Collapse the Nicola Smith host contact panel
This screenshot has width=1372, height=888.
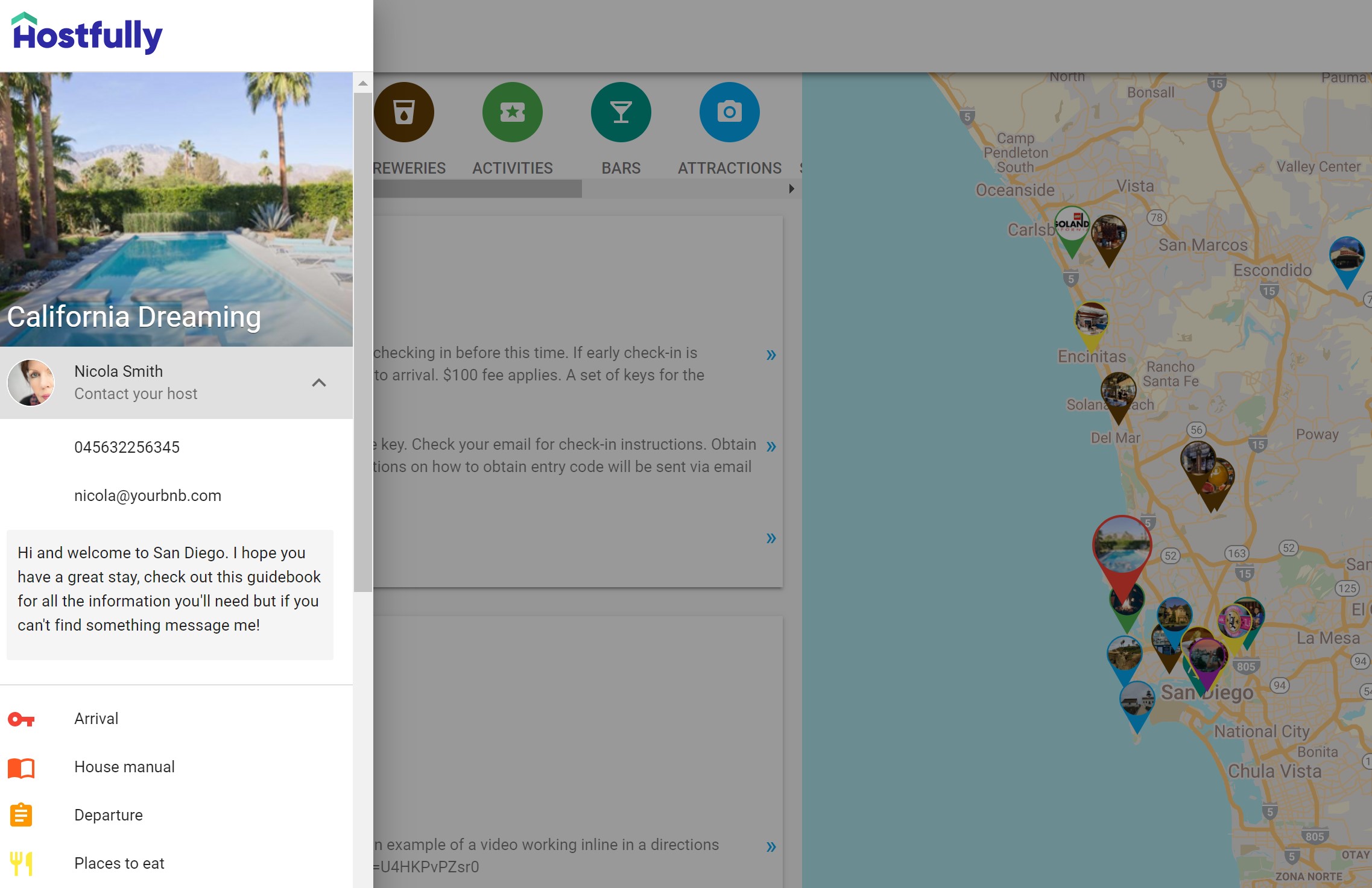(318, 383)
